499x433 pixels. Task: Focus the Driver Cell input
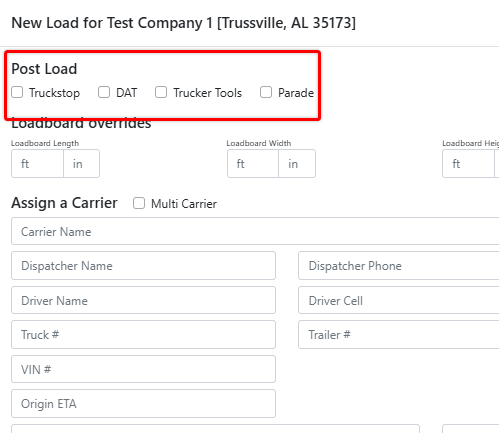click(x=399, y=300)
